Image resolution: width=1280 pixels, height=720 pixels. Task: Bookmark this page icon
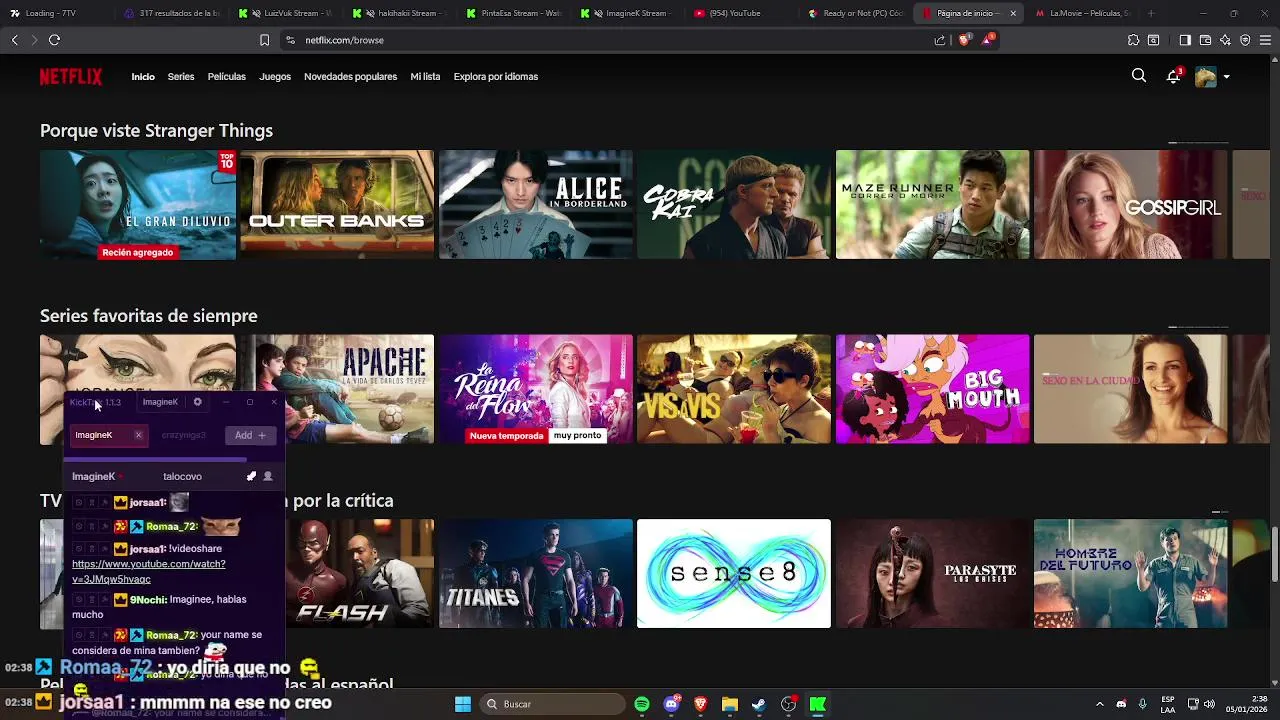pos(264,40)
